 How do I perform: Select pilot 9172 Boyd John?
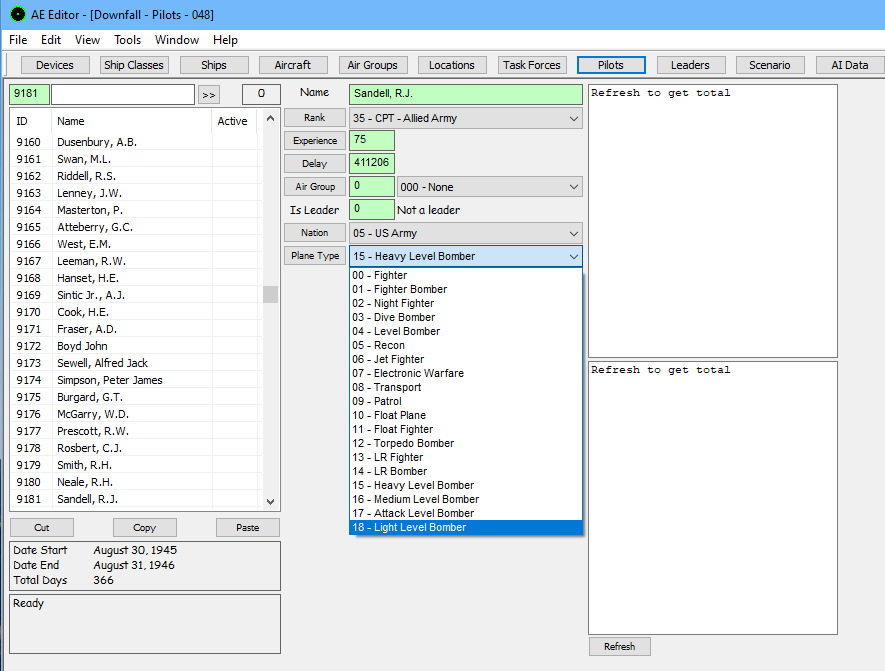tap(136, 346)
